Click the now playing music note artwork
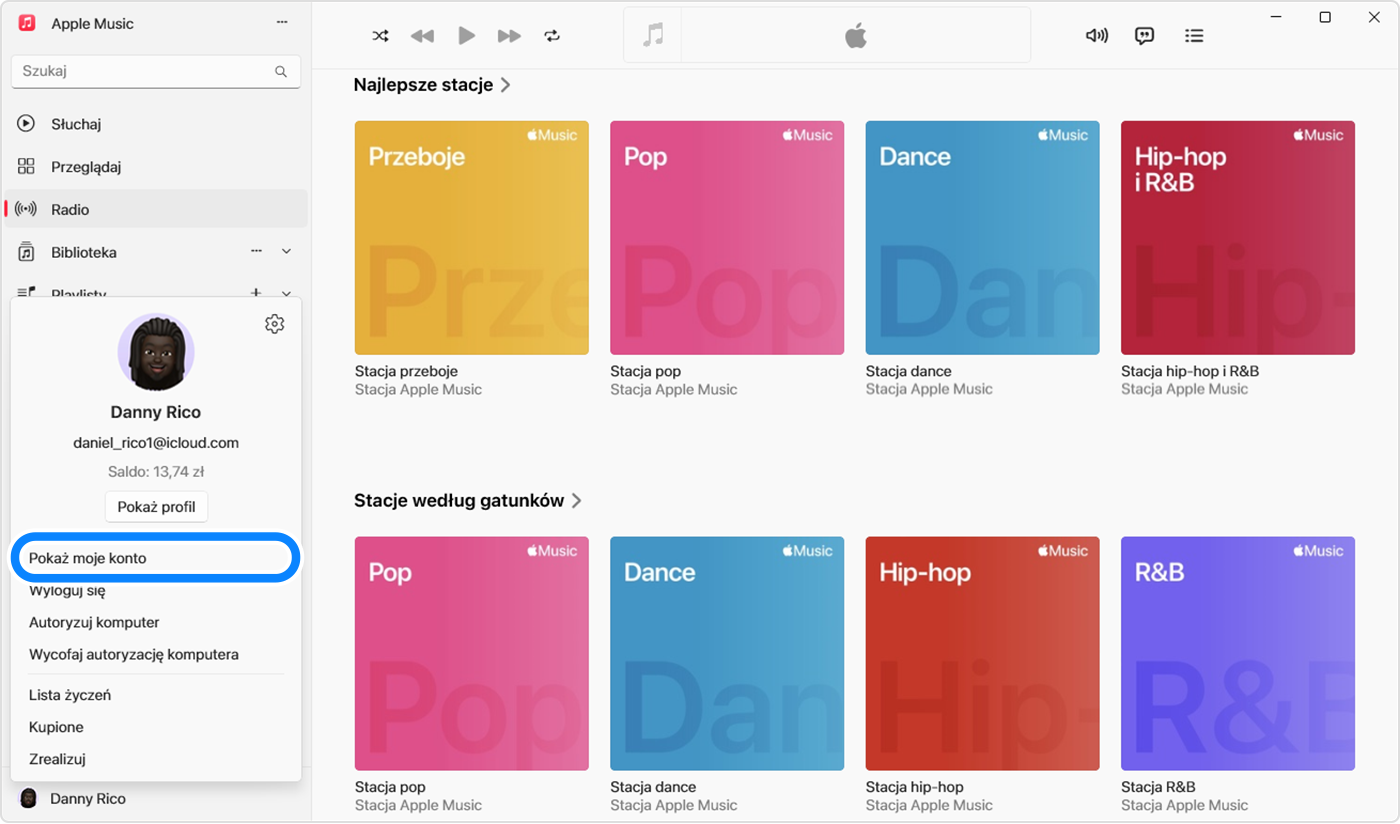 tap(653, 36)
